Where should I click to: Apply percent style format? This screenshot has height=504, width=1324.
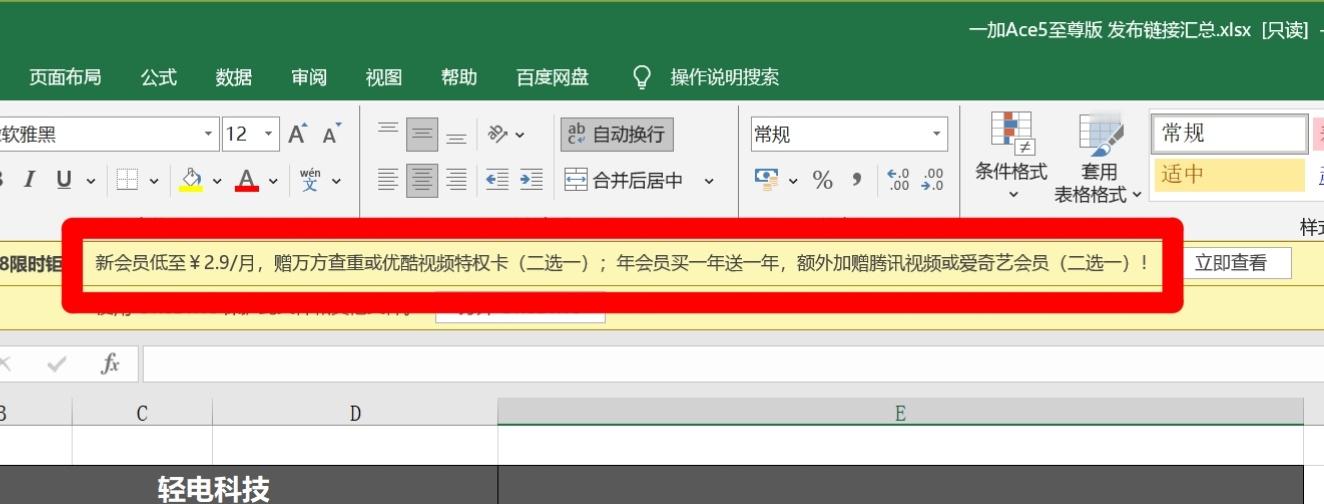(x=823, y=180)
